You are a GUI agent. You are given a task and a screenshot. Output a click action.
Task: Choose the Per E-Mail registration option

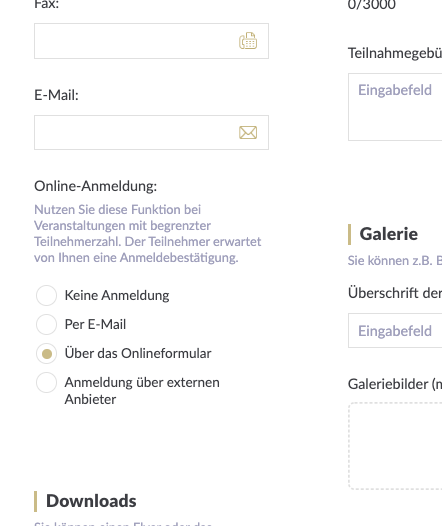coord(46,324)
